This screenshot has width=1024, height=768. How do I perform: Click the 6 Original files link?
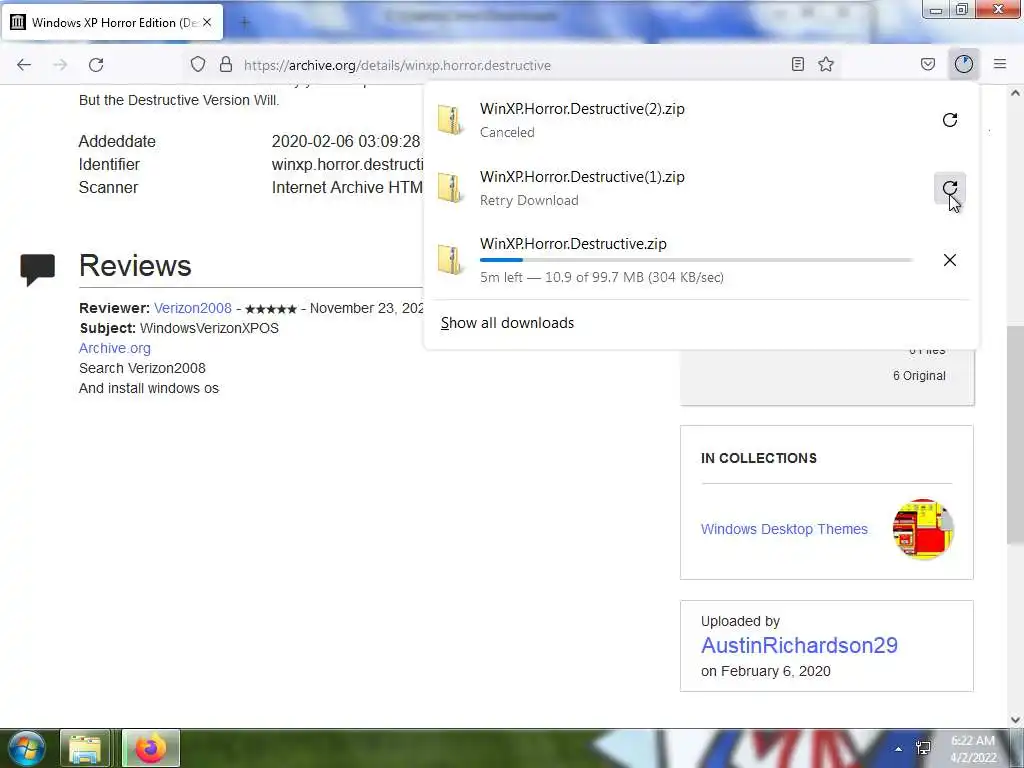click(920, 376)
